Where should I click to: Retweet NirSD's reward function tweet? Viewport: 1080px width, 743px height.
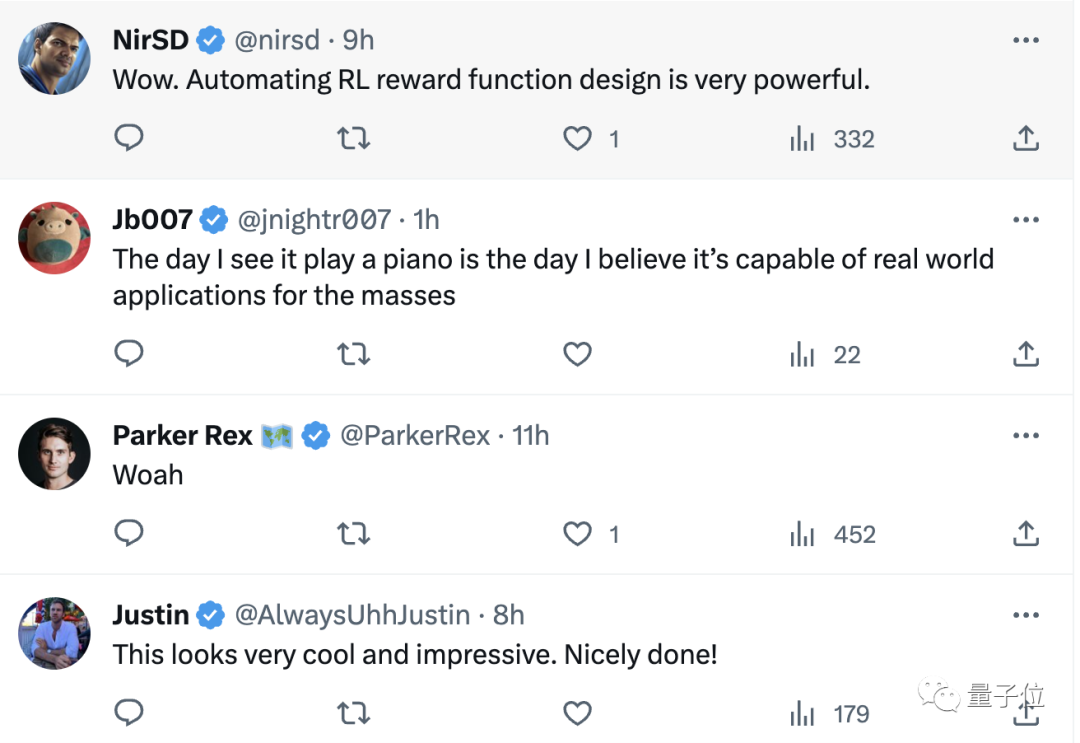coord(353,138)
